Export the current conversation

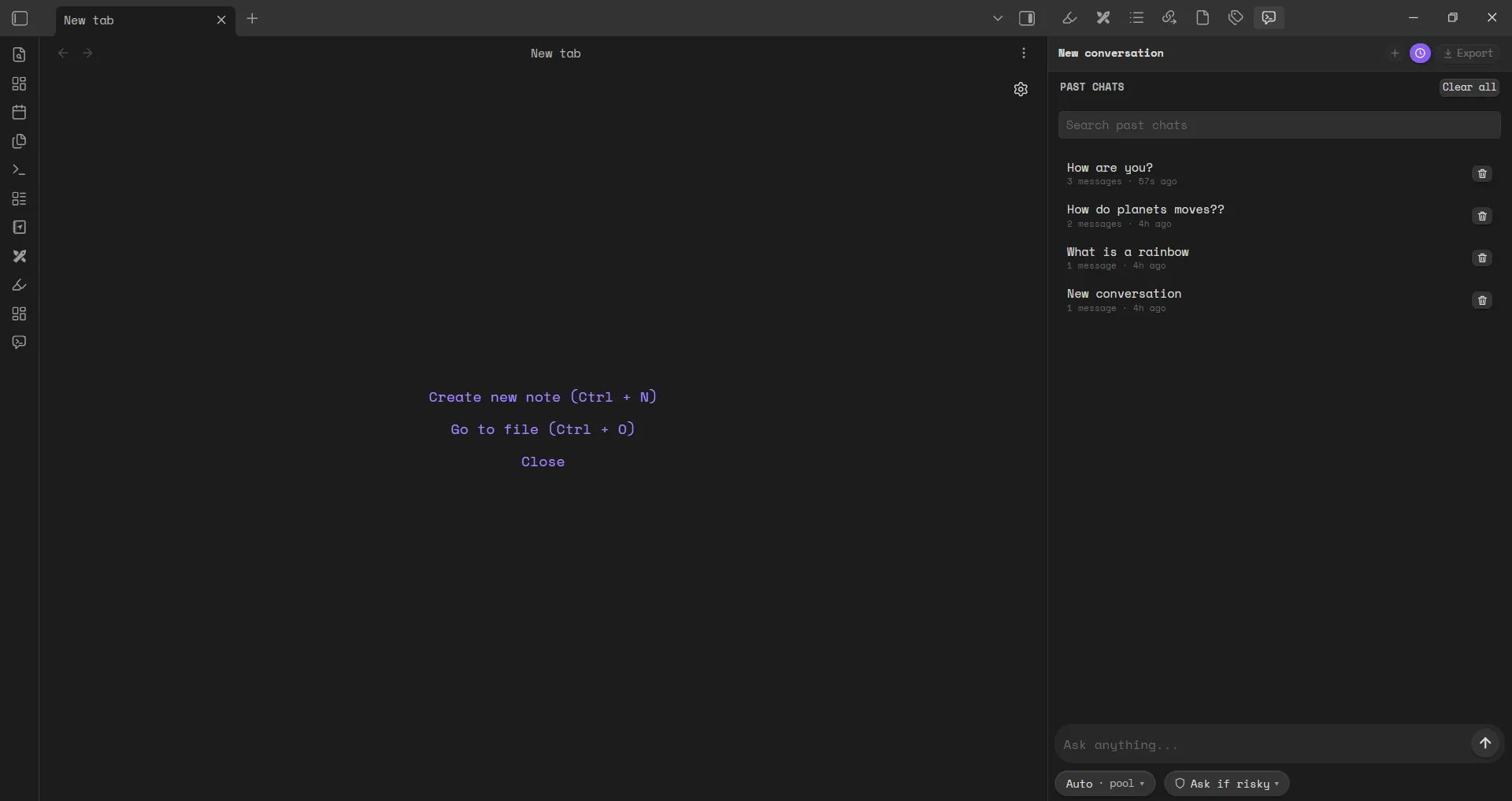tap(1468, 53)
